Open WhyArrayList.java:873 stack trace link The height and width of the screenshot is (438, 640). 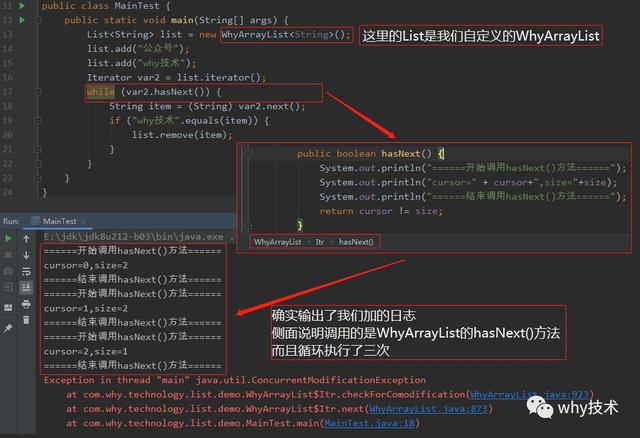click(428, 409)
